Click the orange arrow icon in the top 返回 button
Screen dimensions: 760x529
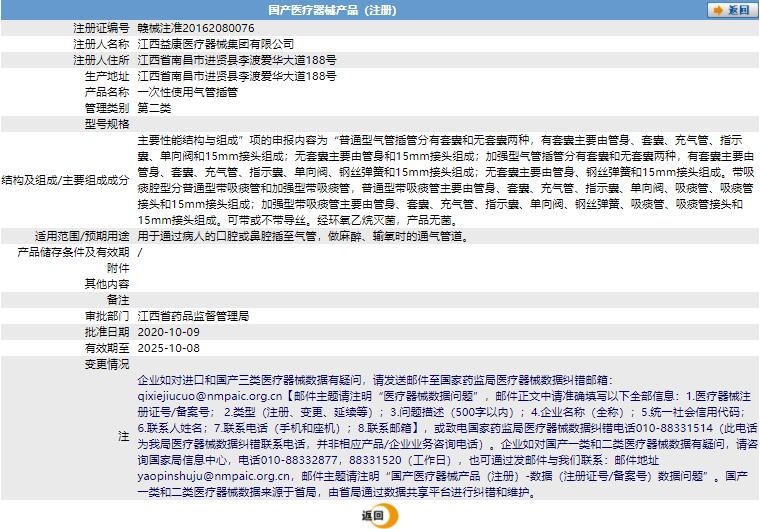718,10
